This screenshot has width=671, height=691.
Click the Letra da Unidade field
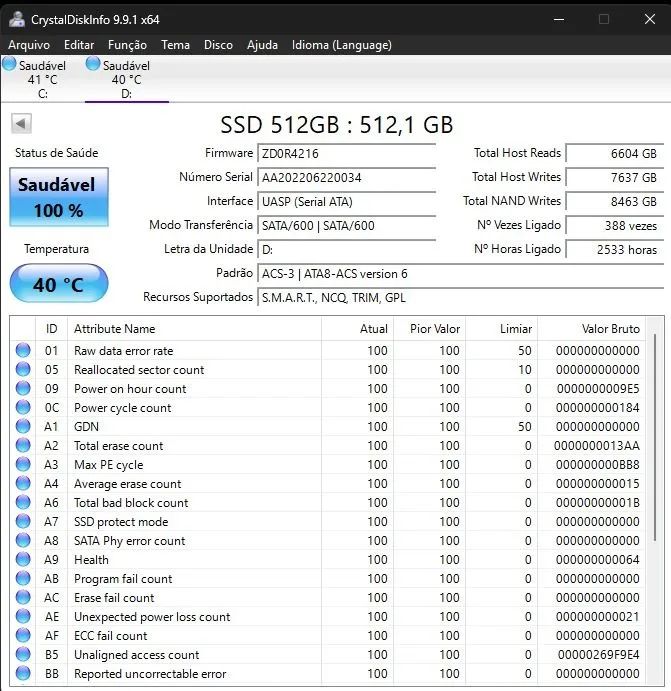[x=347, y=249]
